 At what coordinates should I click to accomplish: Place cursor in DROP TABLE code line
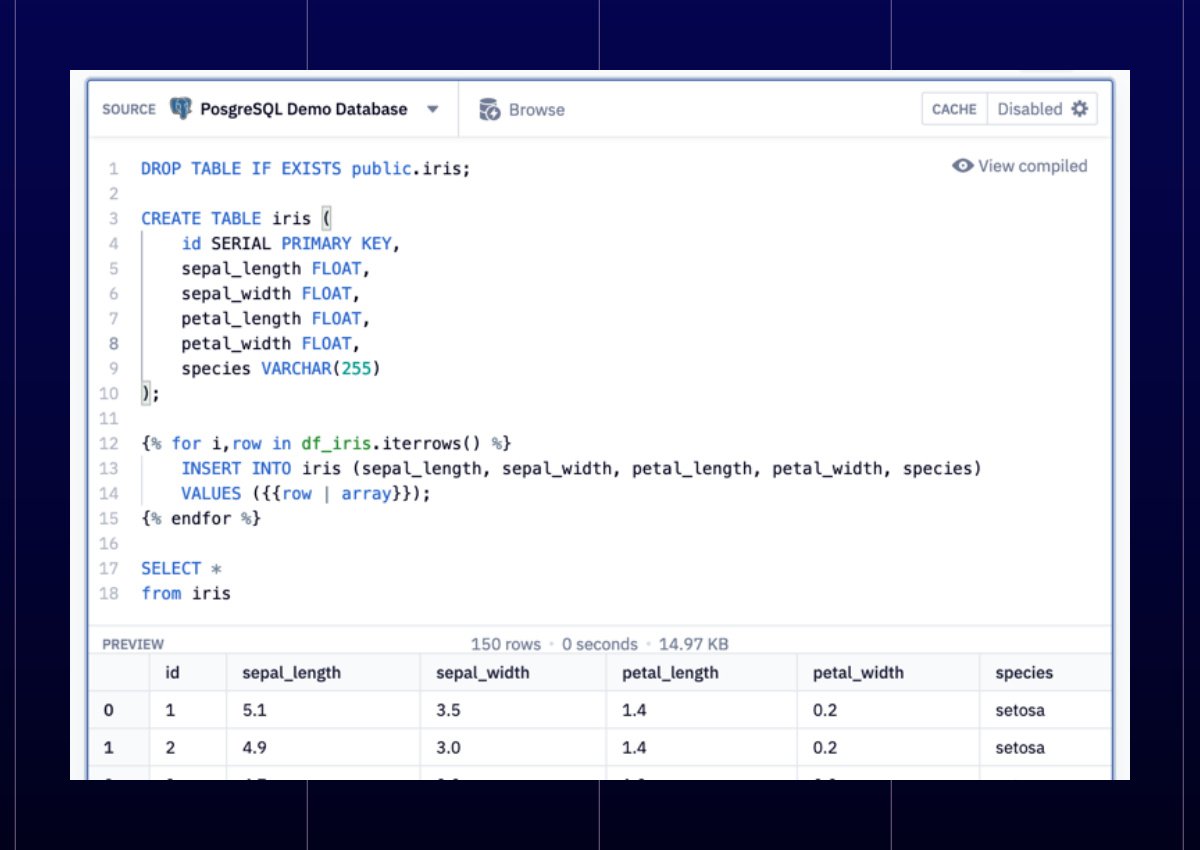305,169
